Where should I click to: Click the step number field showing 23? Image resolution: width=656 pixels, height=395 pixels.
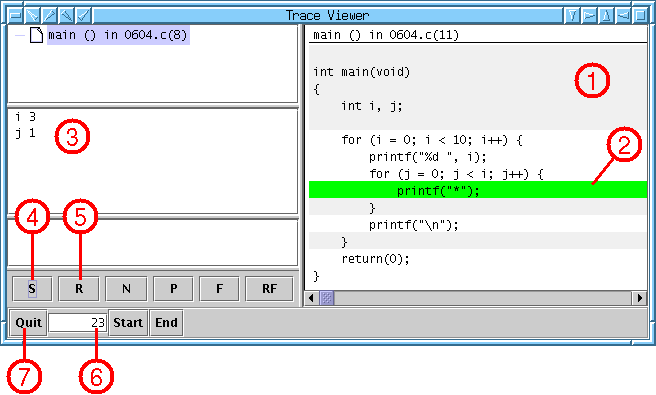[78, 323]
